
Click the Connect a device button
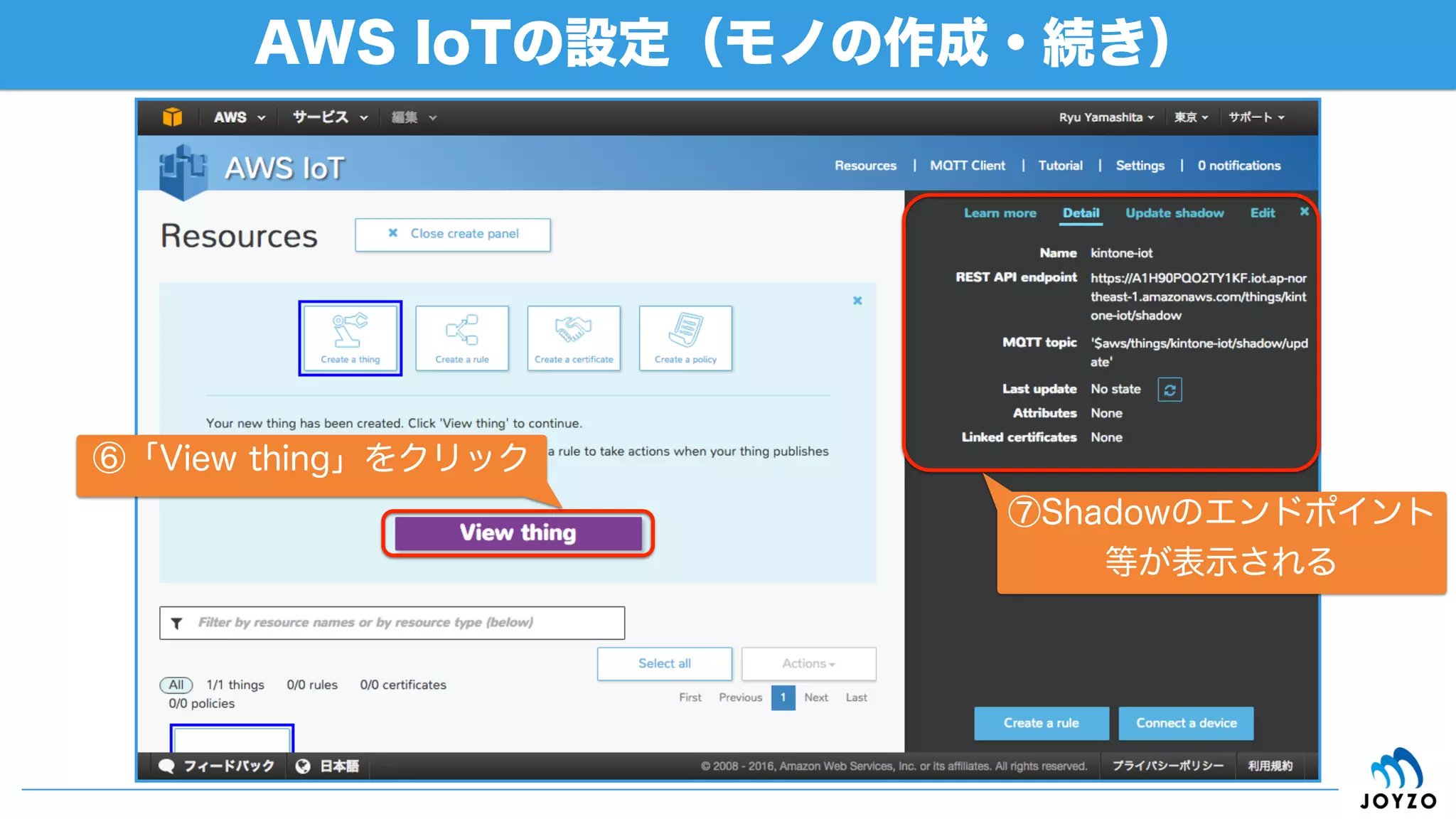pos(1186,723)
